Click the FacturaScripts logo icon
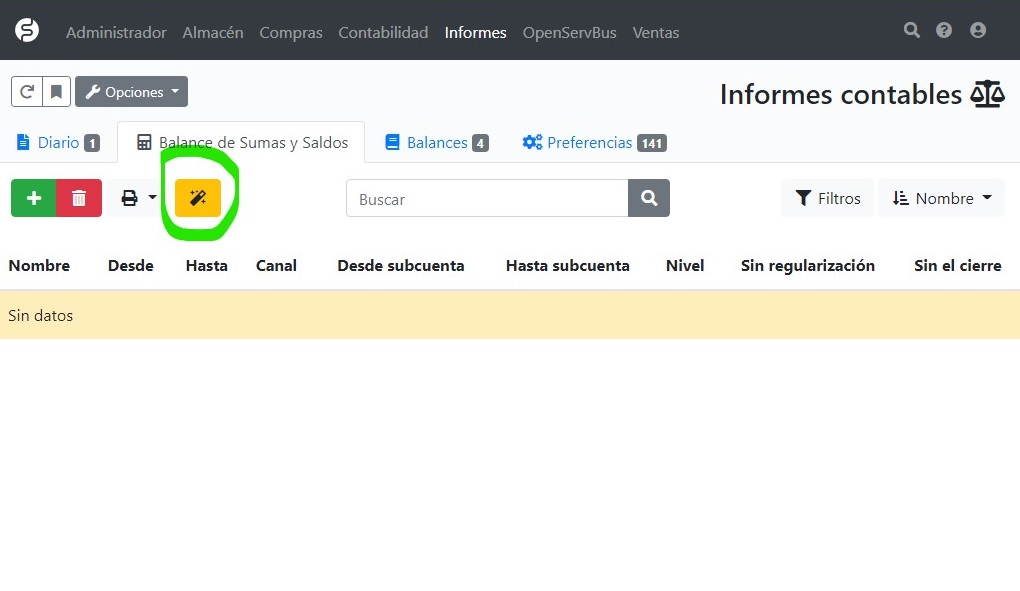The height and width of the screenshot is (591, 1020). (27, 31)
